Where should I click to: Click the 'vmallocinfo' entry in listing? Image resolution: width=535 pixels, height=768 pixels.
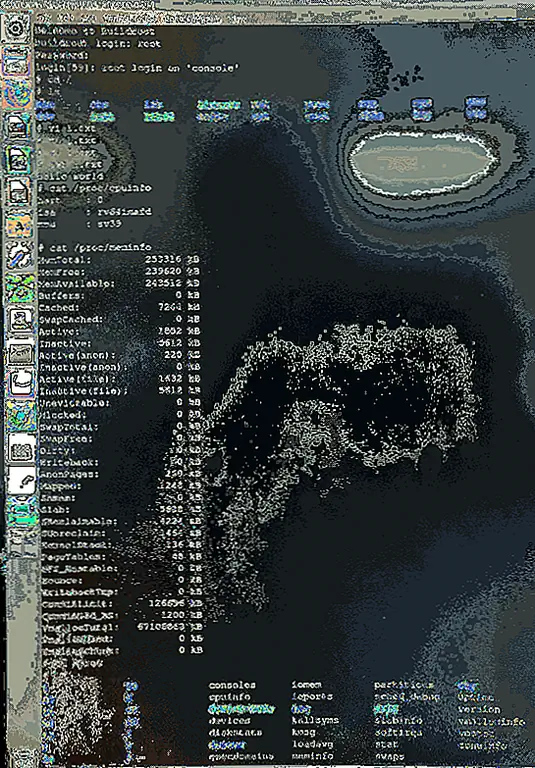pos(490,721)
